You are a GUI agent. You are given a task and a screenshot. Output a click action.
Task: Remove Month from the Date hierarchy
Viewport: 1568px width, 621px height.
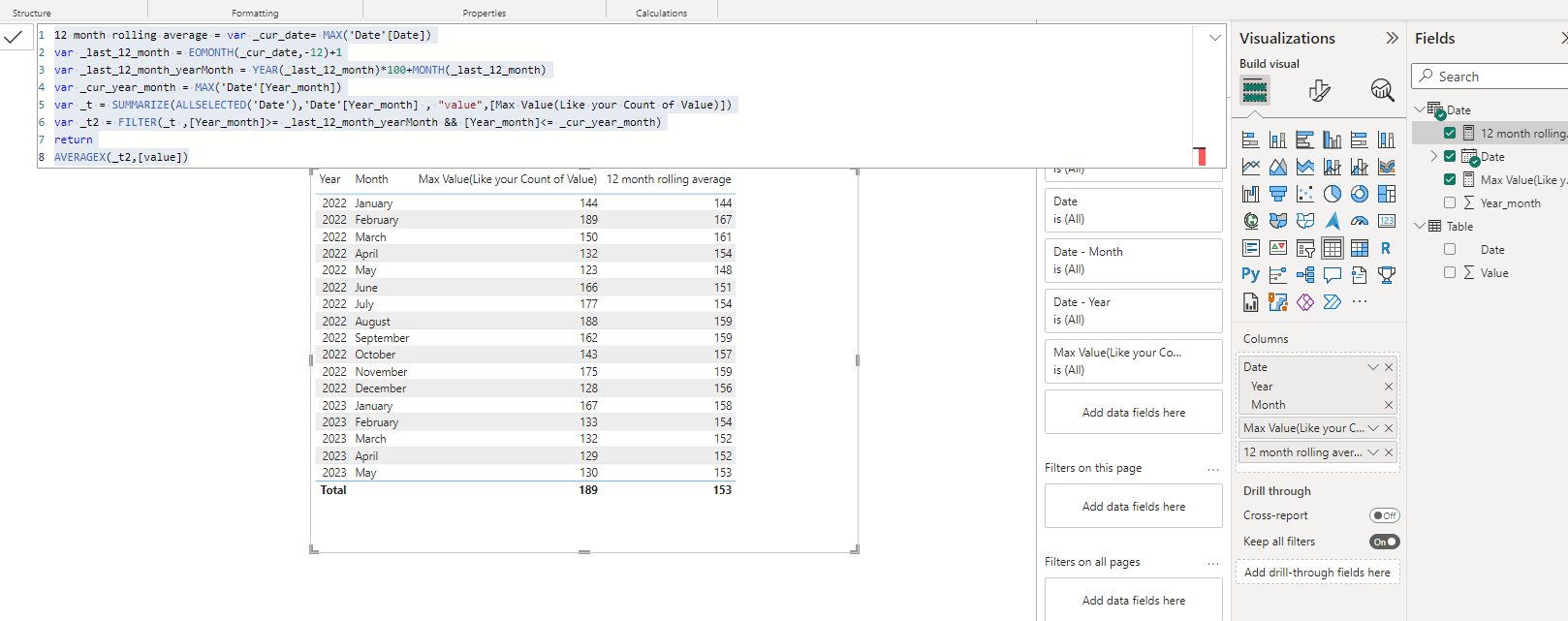[1389, 405]
